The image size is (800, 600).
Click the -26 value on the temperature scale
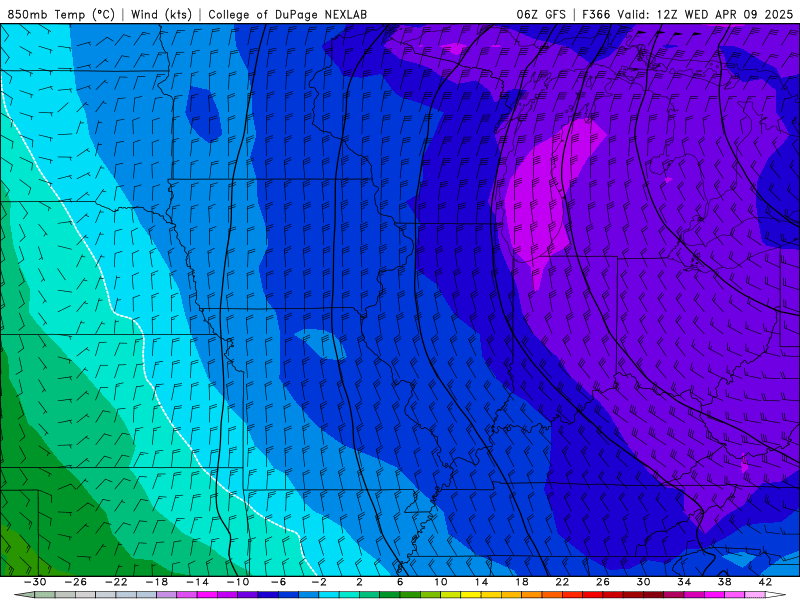(76, 582)
